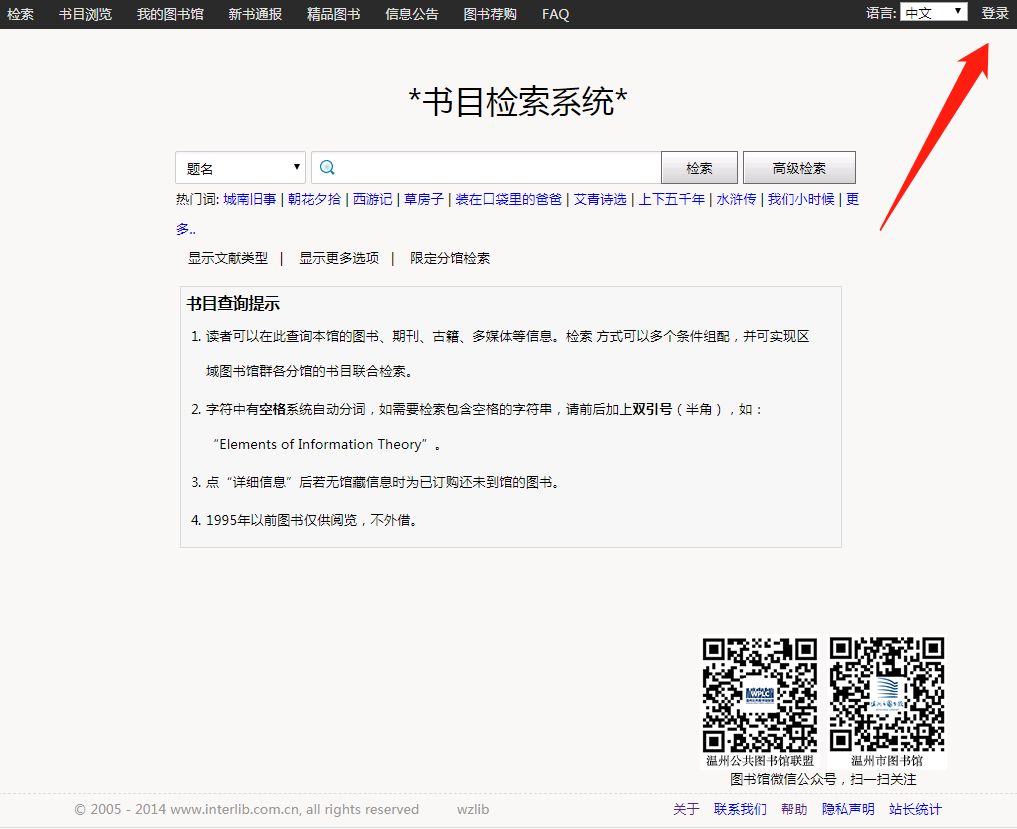Expand 显示文献类型 options
The width and height of the screenshot is (1017, 829).
click(228, 258)
